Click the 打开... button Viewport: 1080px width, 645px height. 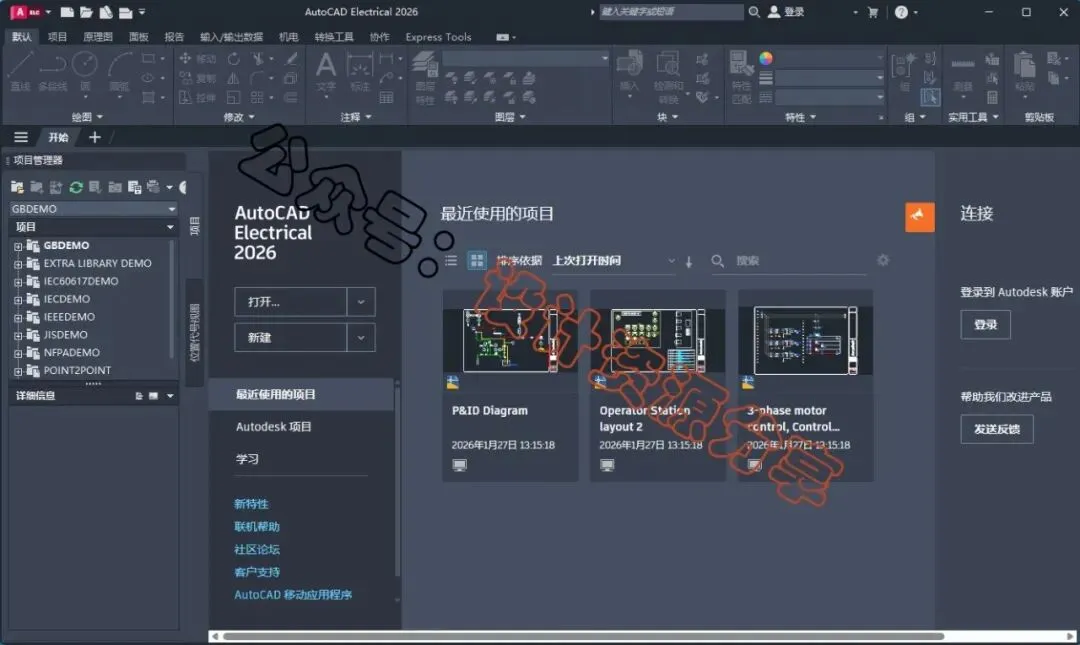(x=290, y=302)
